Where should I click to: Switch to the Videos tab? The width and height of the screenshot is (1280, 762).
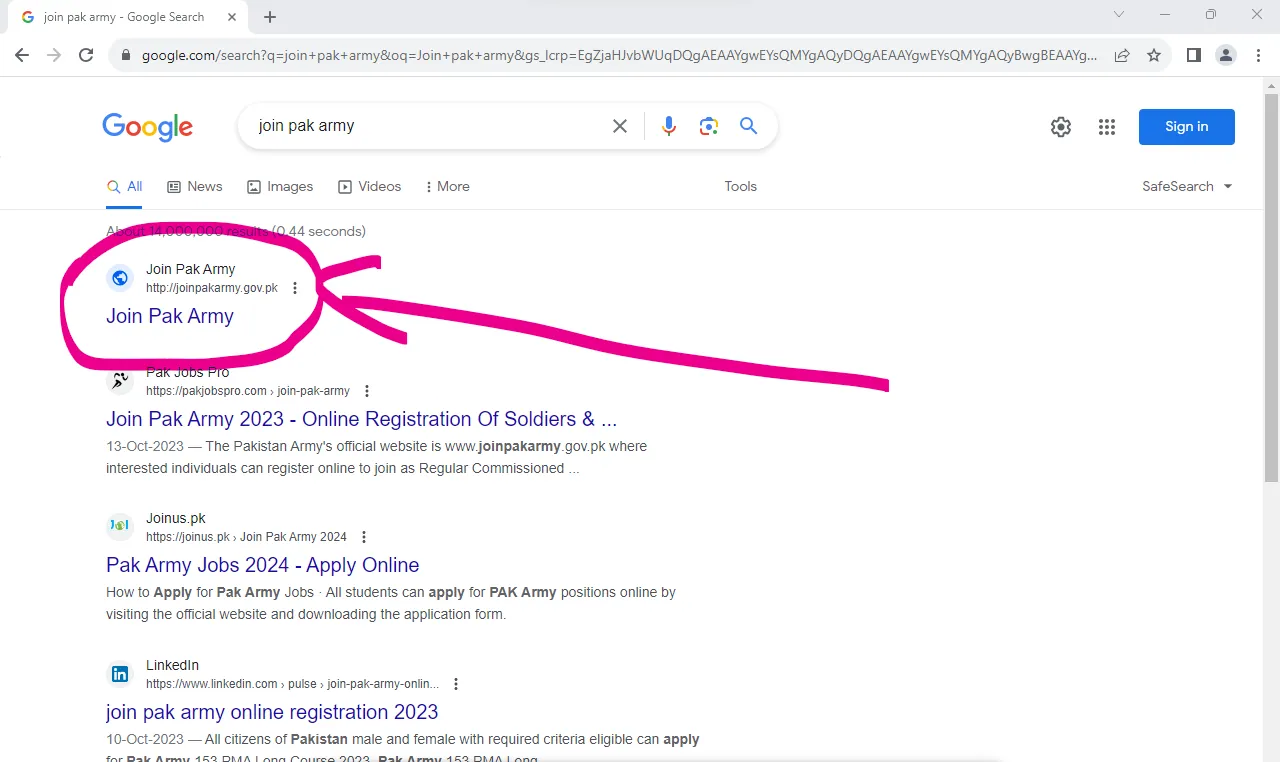[370, 186]
